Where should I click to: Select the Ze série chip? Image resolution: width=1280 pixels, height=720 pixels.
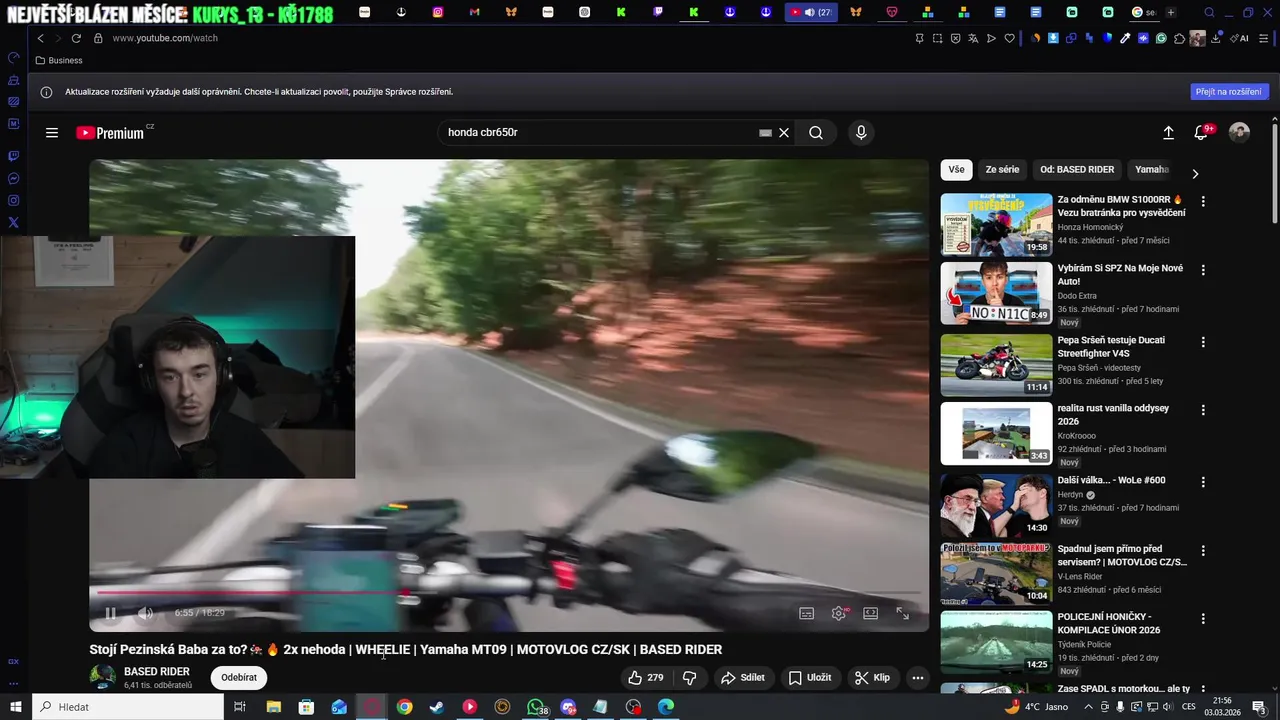pos(1002,170)
